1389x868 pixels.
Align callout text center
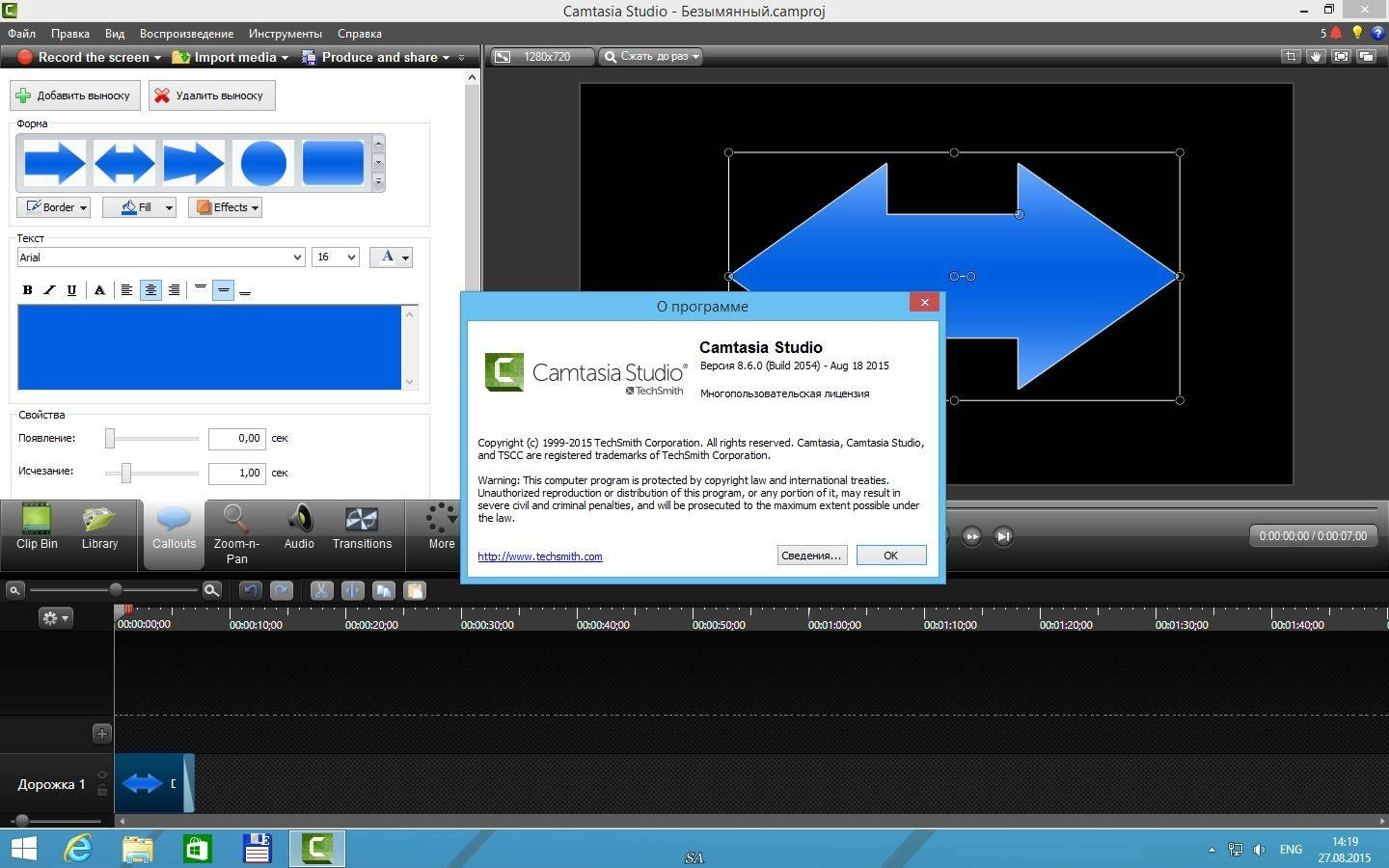pos(150,289)
